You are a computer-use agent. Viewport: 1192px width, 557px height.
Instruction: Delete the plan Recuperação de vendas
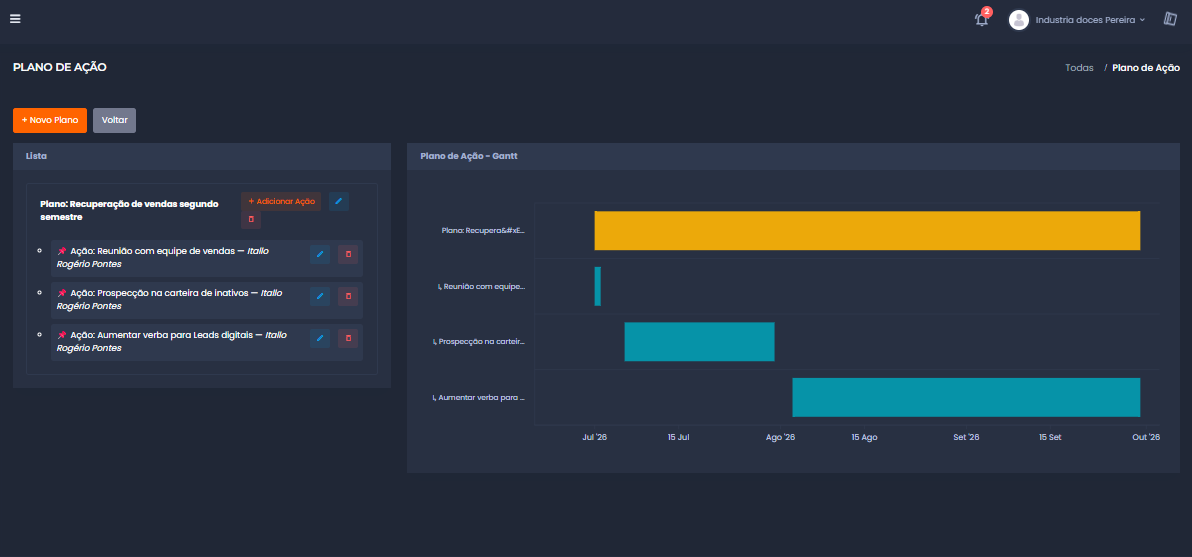tap(251, 220)
